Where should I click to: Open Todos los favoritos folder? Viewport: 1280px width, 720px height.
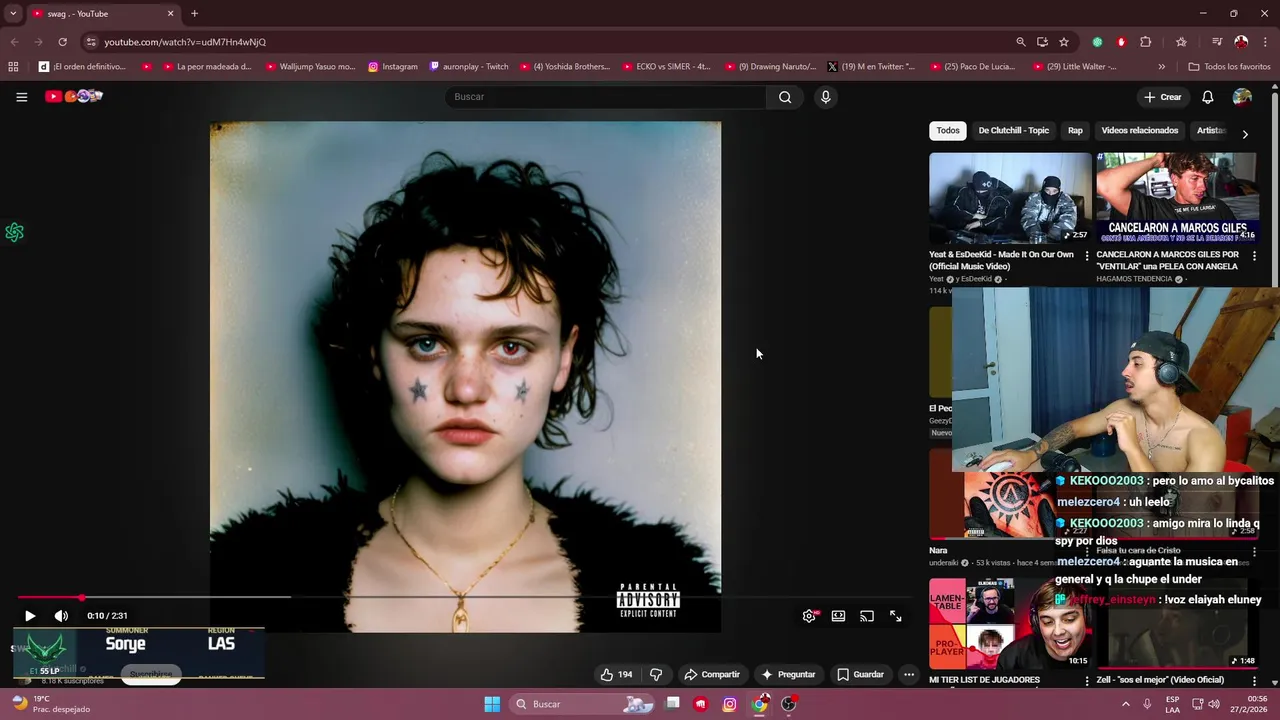click(x=1229, y=67)
